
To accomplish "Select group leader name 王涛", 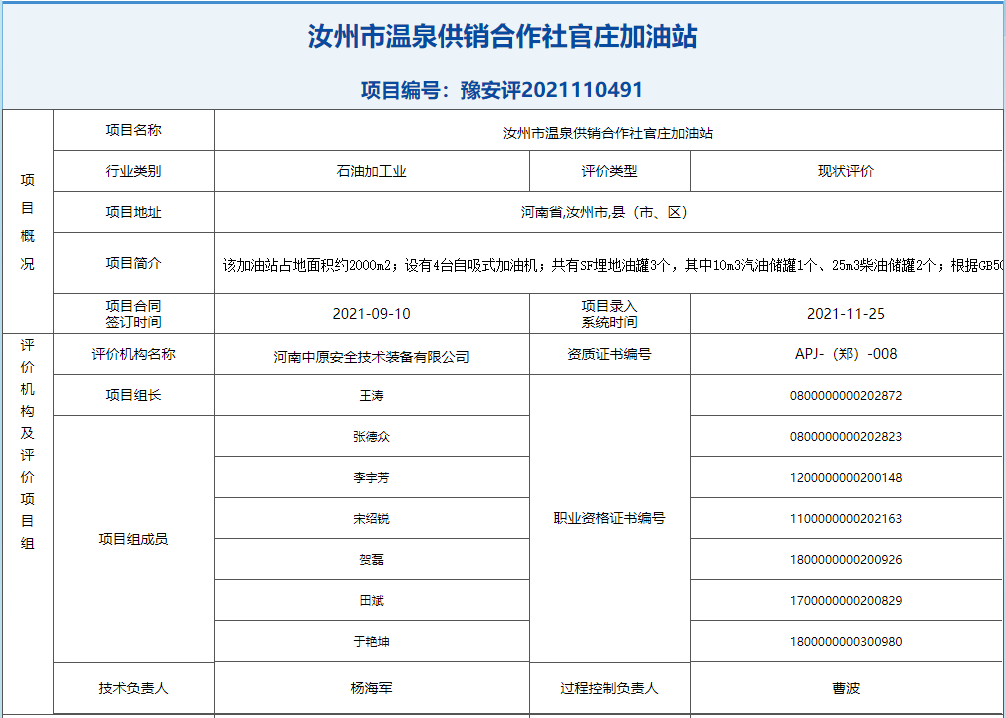I will point(371,395).
